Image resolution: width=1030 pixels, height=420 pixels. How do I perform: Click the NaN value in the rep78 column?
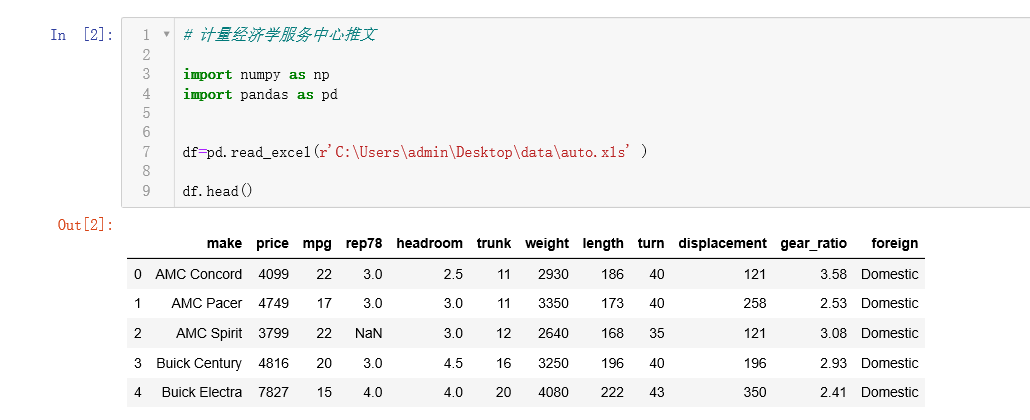tap(369, 333)
